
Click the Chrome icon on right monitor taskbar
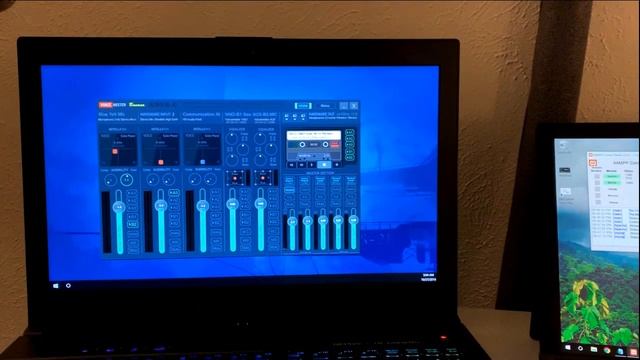tap(607, 350)
